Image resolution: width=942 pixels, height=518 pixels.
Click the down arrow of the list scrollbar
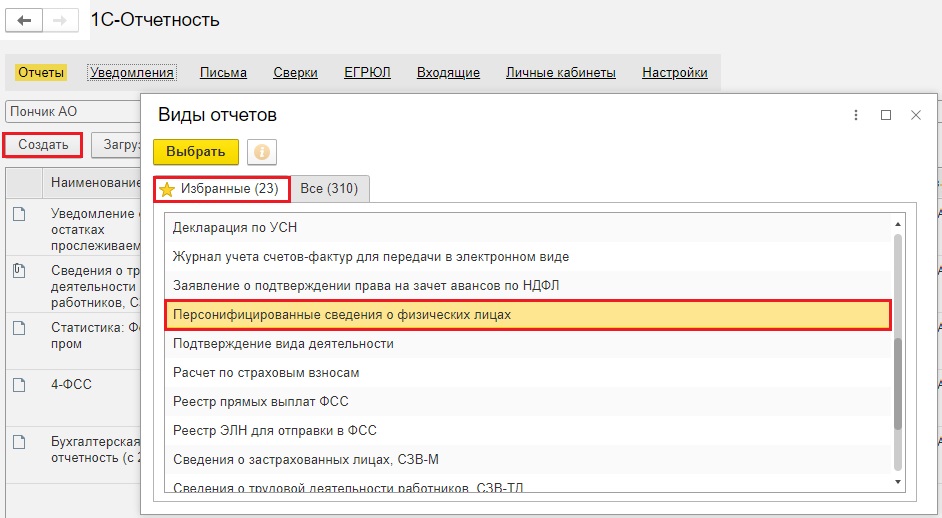898,482
